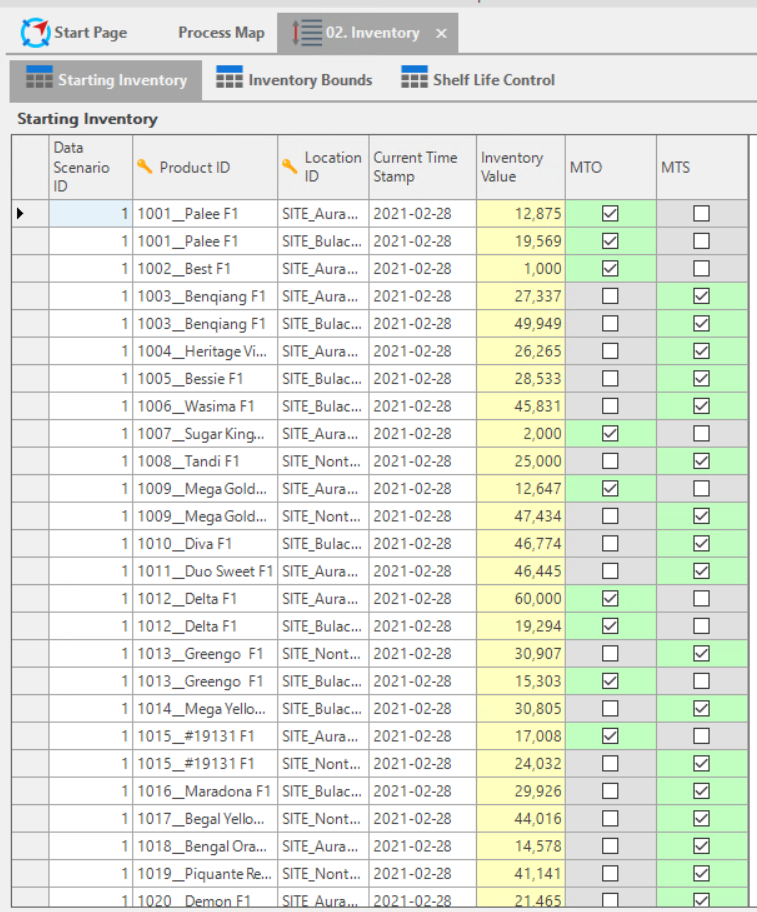Click inventory value 41,141
Viewport: 757px width, 912px height.
click(x=521, y=874)
